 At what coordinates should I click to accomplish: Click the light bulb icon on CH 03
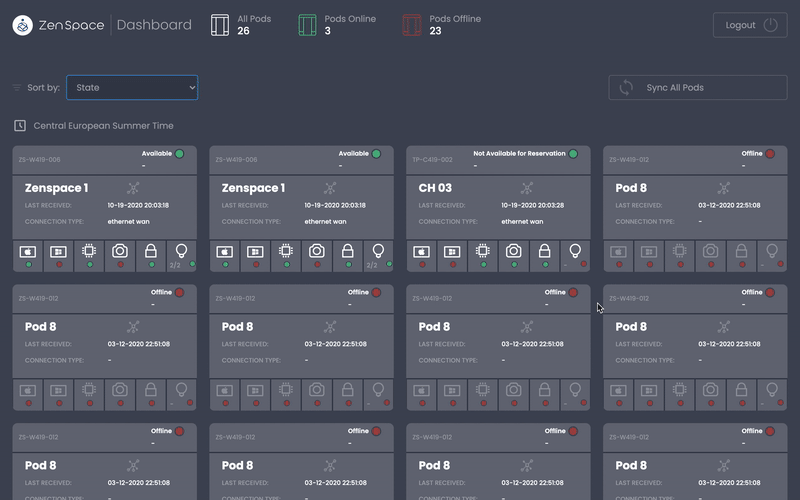pos(575,251)
